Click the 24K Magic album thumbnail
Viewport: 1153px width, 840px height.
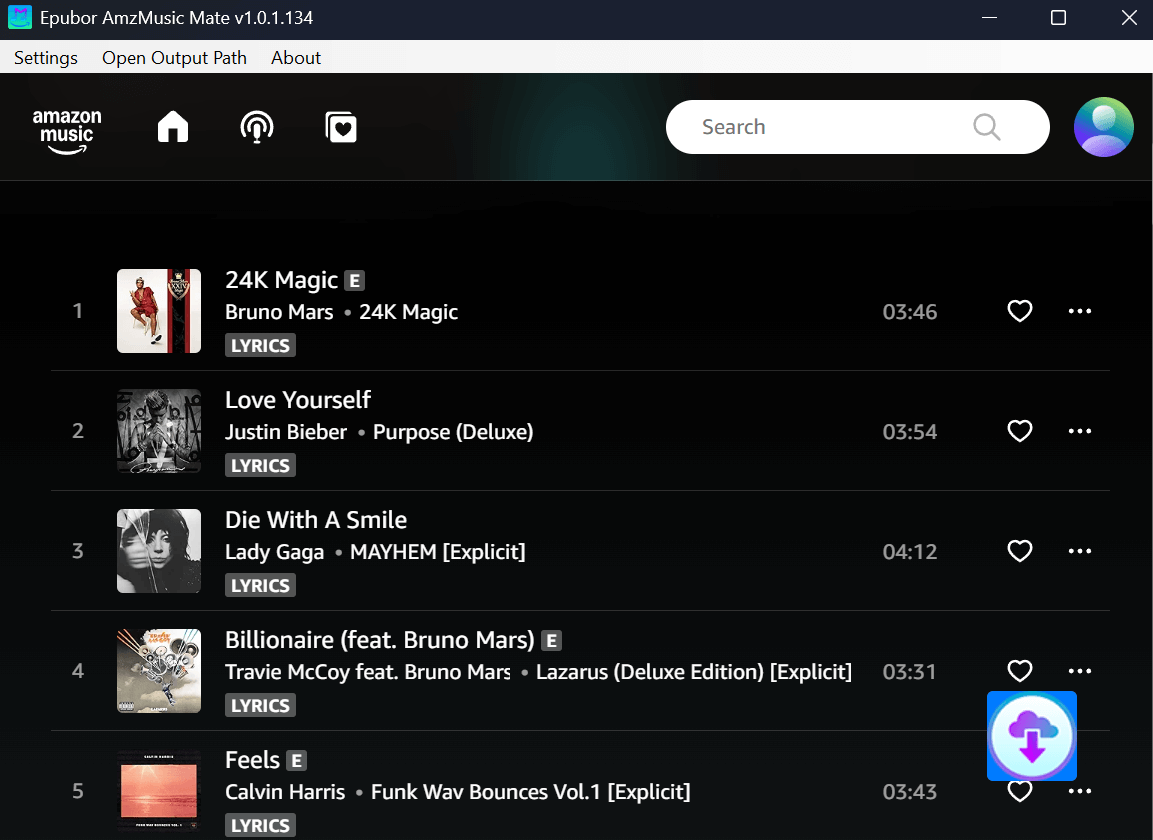(x=158, y=311)
